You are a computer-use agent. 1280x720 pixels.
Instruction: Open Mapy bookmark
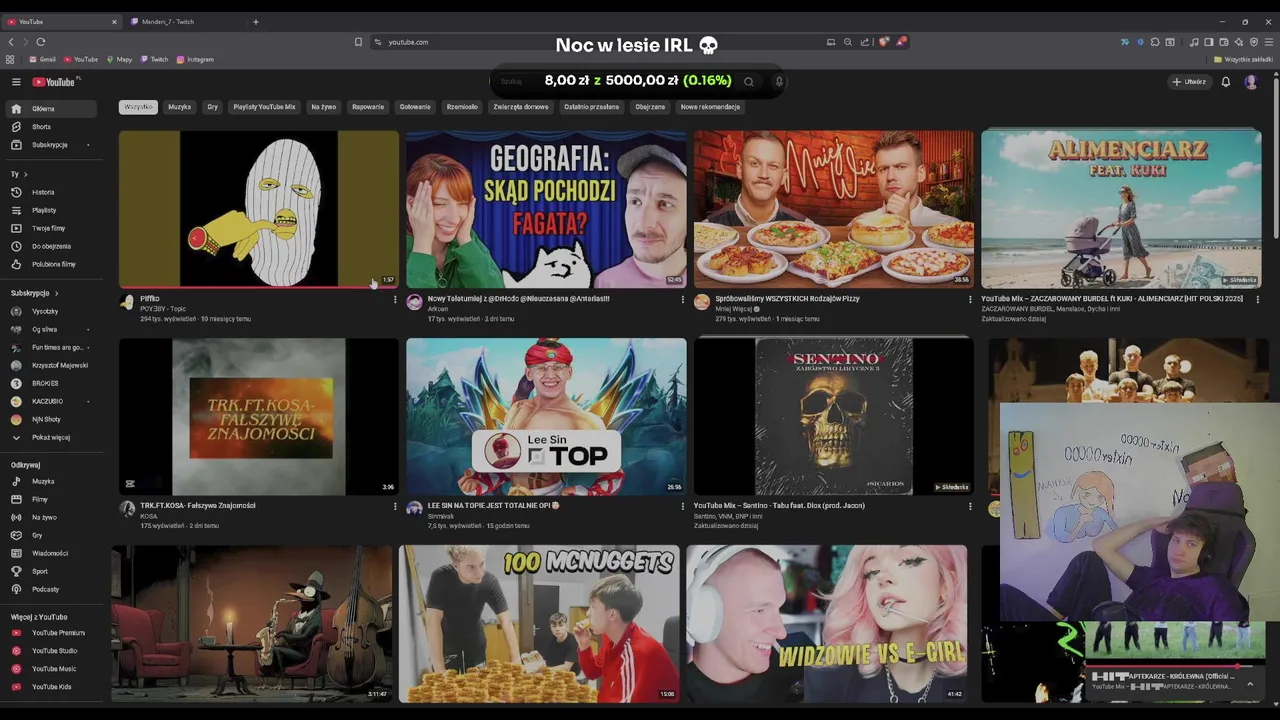click(119, 59)
